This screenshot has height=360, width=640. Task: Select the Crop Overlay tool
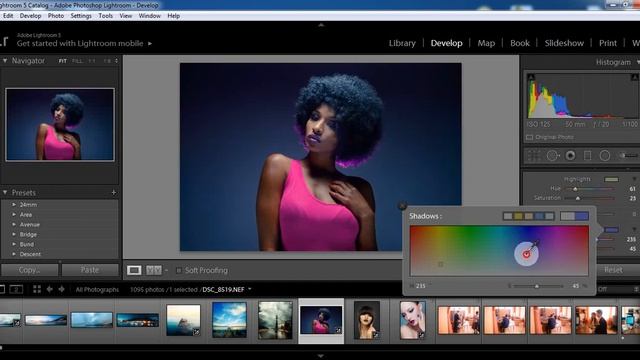pos(534,156)
